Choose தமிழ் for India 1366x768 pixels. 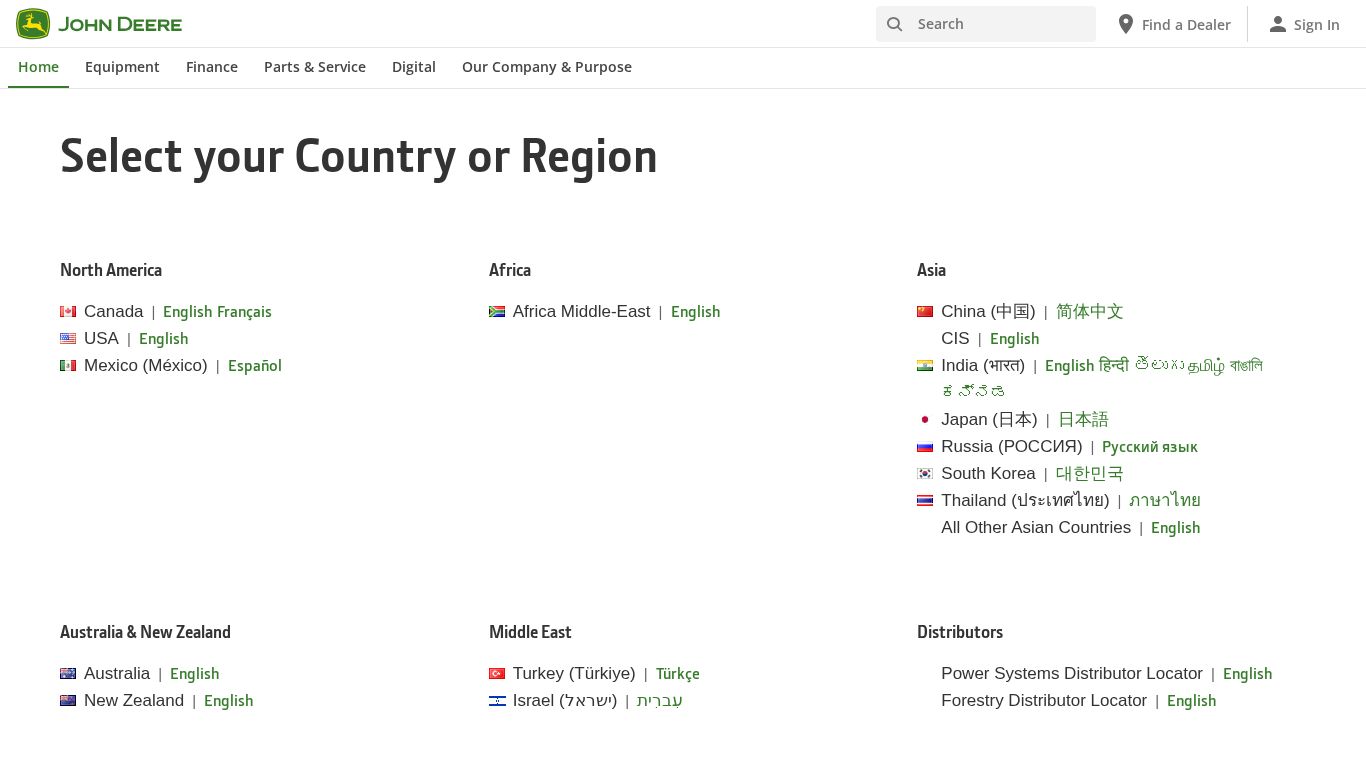point(1206,366)
